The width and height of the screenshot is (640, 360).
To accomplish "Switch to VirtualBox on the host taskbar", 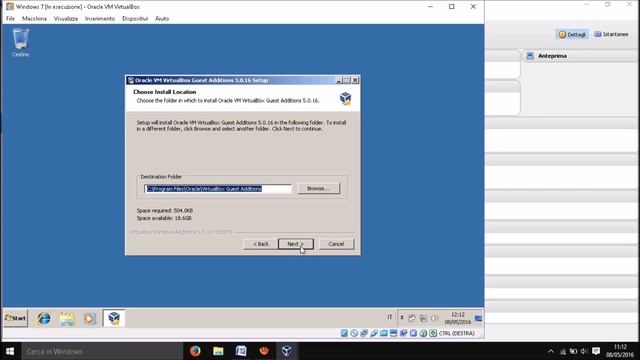I will click(287, 351).
